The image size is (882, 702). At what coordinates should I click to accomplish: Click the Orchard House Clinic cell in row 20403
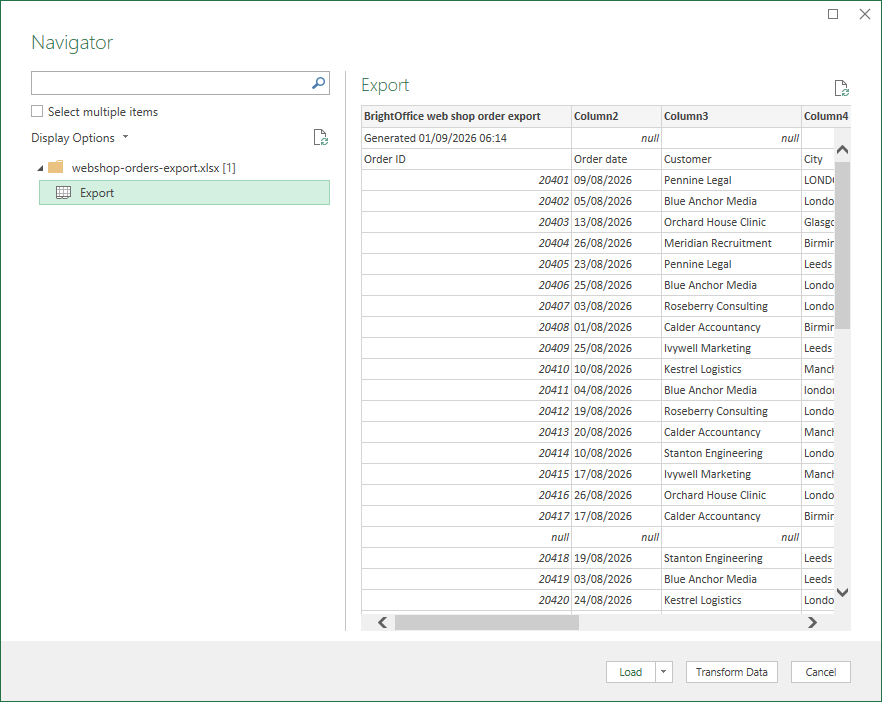[732, 222]
